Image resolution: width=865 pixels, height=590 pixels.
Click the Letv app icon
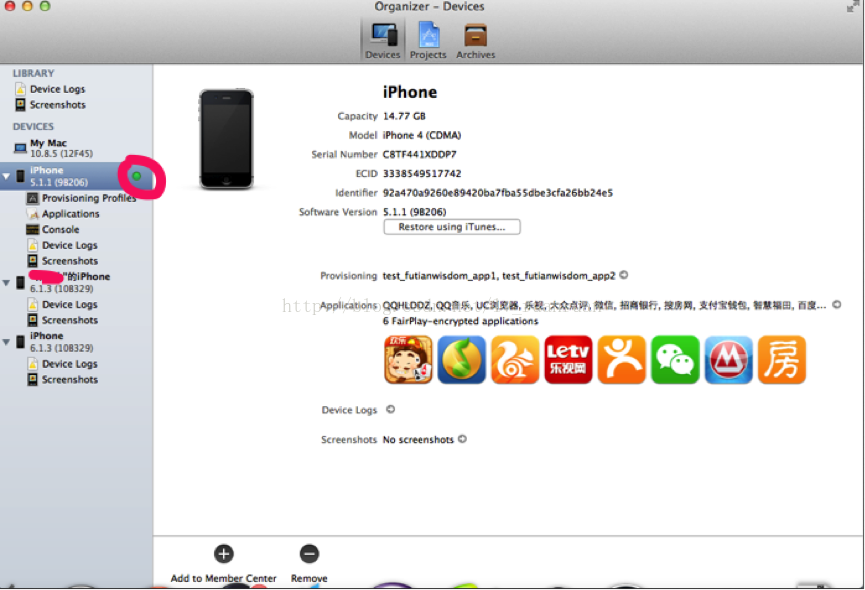click(568, 360)
